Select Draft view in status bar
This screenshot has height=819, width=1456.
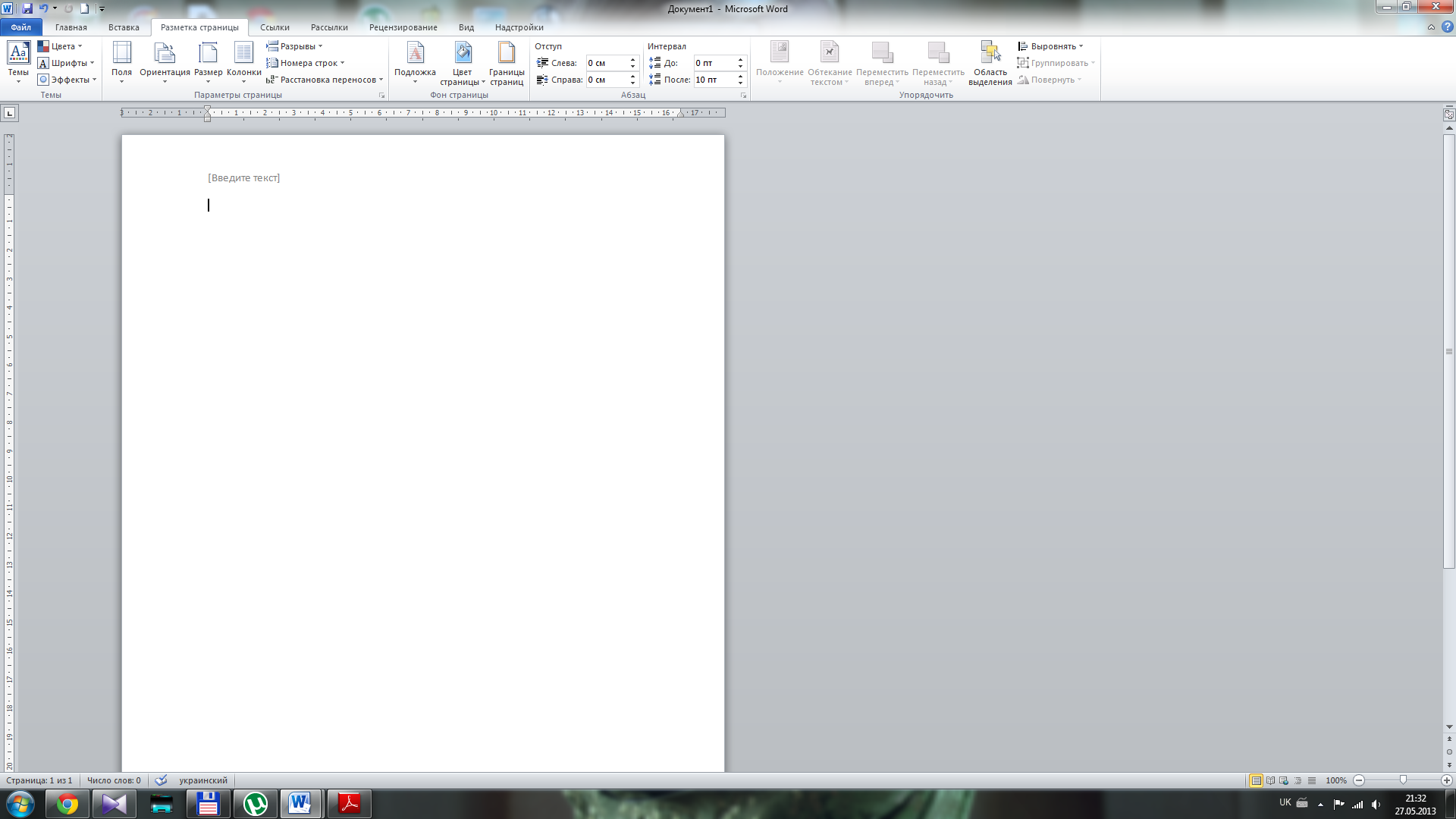pyautogui.click(x=1312, y=780)
